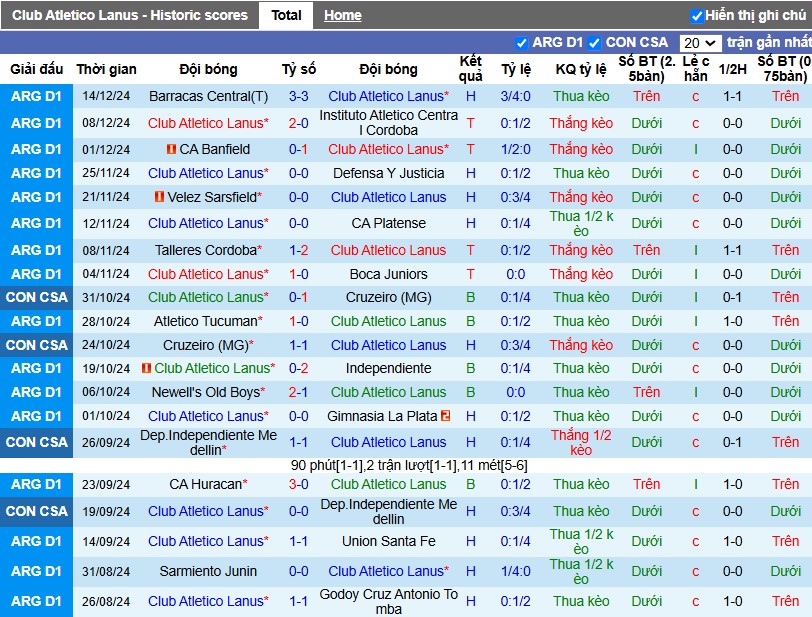Open Dep.Independiente Medellin on 26/09/24 row

[208, 442]
